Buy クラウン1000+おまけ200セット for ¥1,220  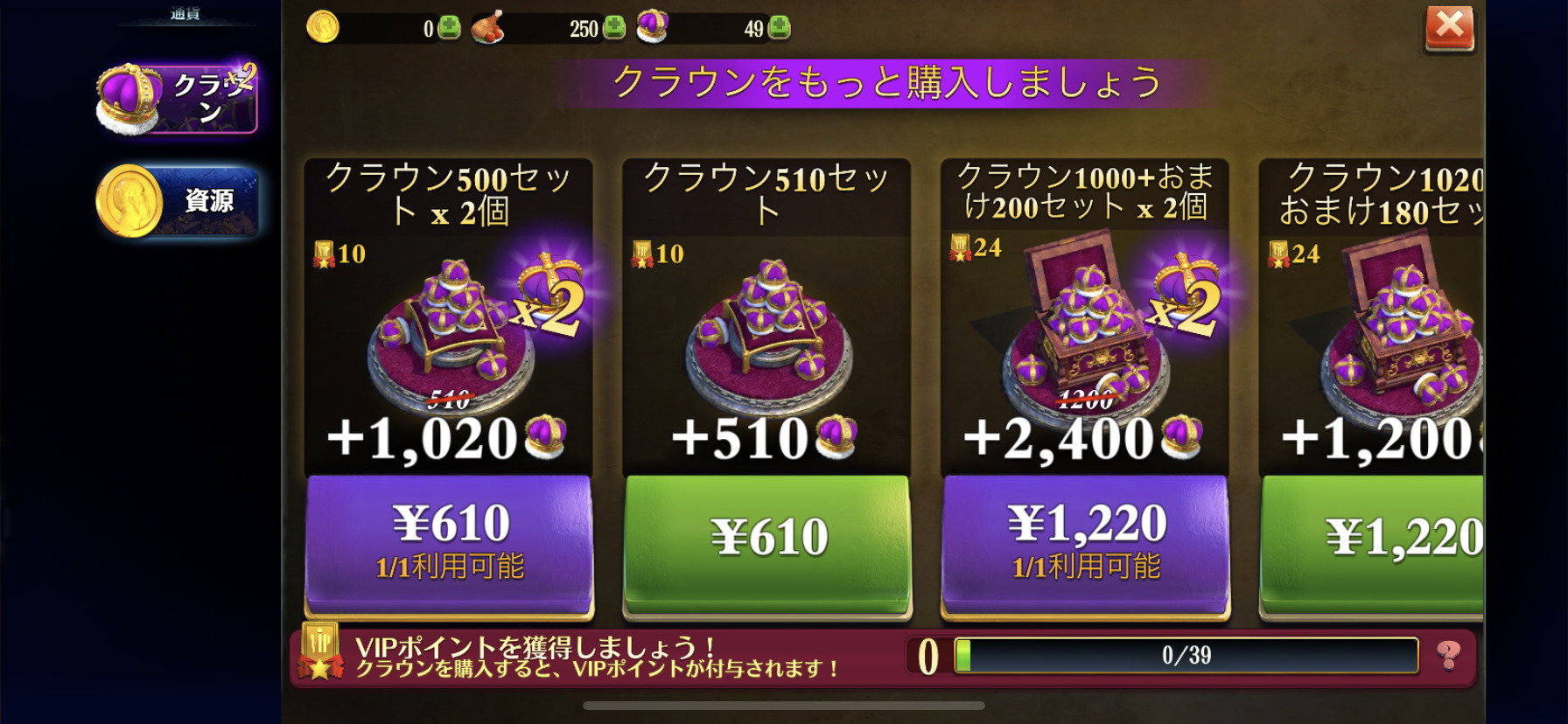[x=1085, y=544]
